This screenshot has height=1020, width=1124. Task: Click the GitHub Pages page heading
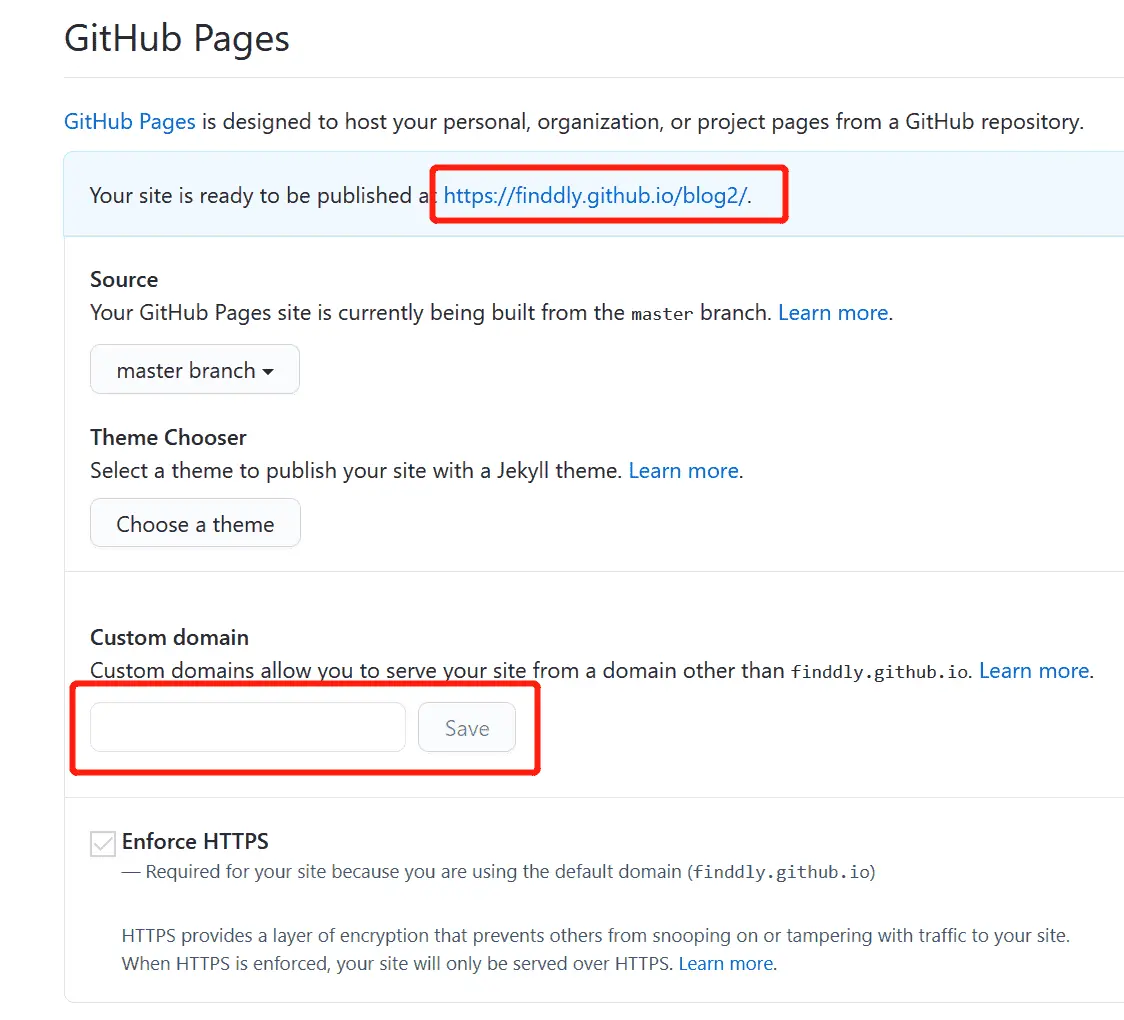pos(177,39)
